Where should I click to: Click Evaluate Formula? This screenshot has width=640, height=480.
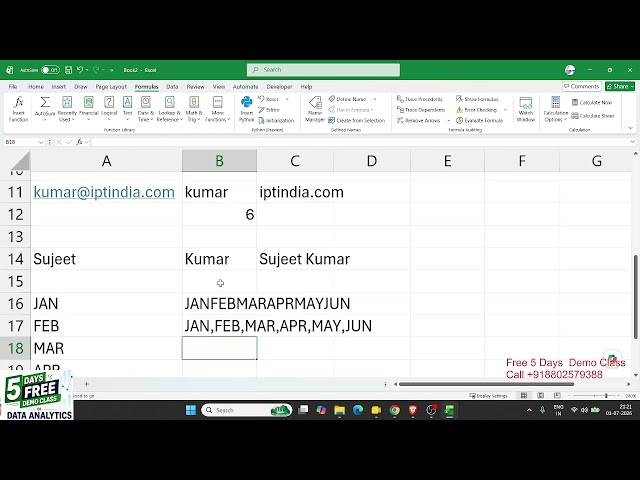tap(480, 120)
